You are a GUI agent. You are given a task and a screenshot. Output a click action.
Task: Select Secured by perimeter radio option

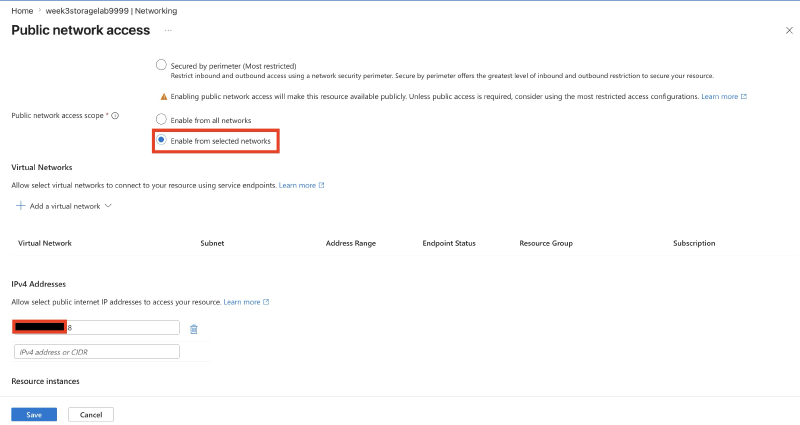(161, 65)
